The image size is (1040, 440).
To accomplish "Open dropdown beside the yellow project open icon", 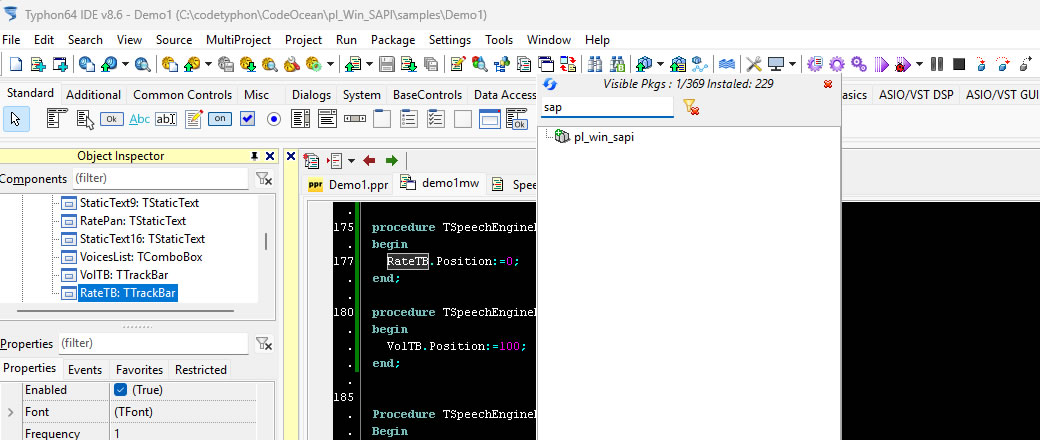I will tap(208, 65).
